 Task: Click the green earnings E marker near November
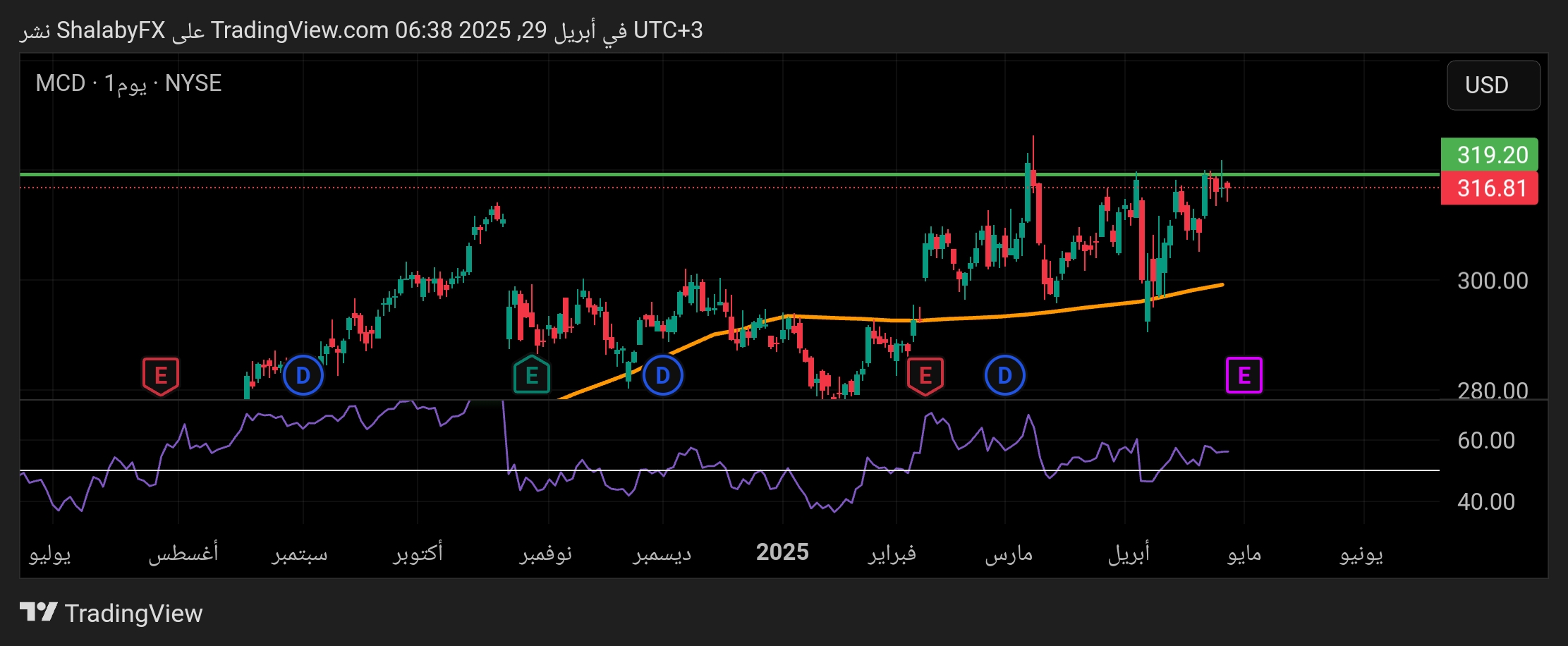click(532, 376)
